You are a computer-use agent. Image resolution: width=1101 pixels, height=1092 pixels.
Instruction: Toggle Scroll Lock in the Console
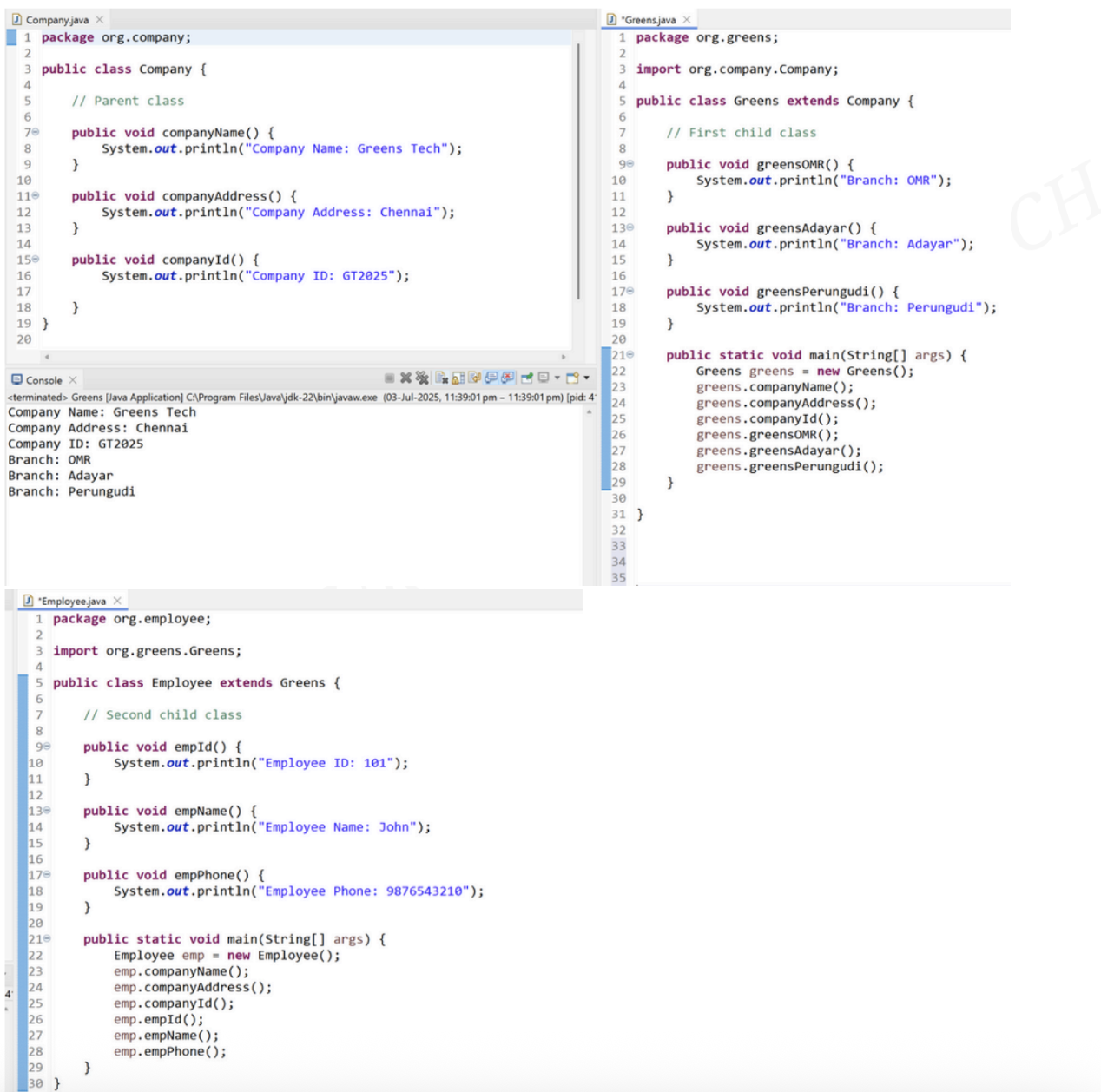point(458,378)
